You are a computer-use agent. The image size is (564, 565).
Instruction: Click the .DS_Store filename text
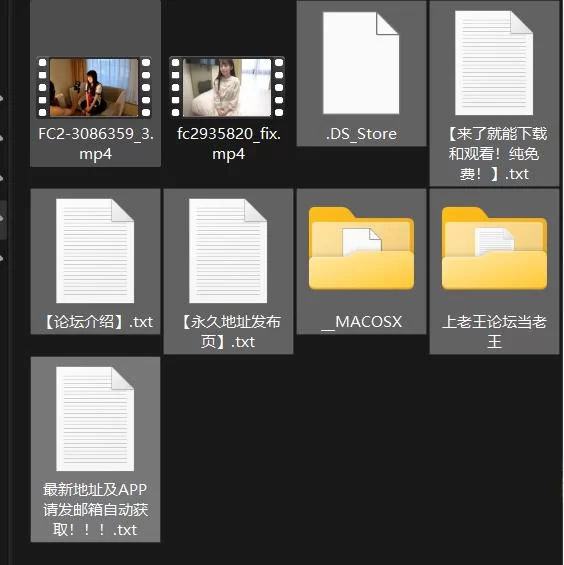pyautogui.click(x=361, y=134)
